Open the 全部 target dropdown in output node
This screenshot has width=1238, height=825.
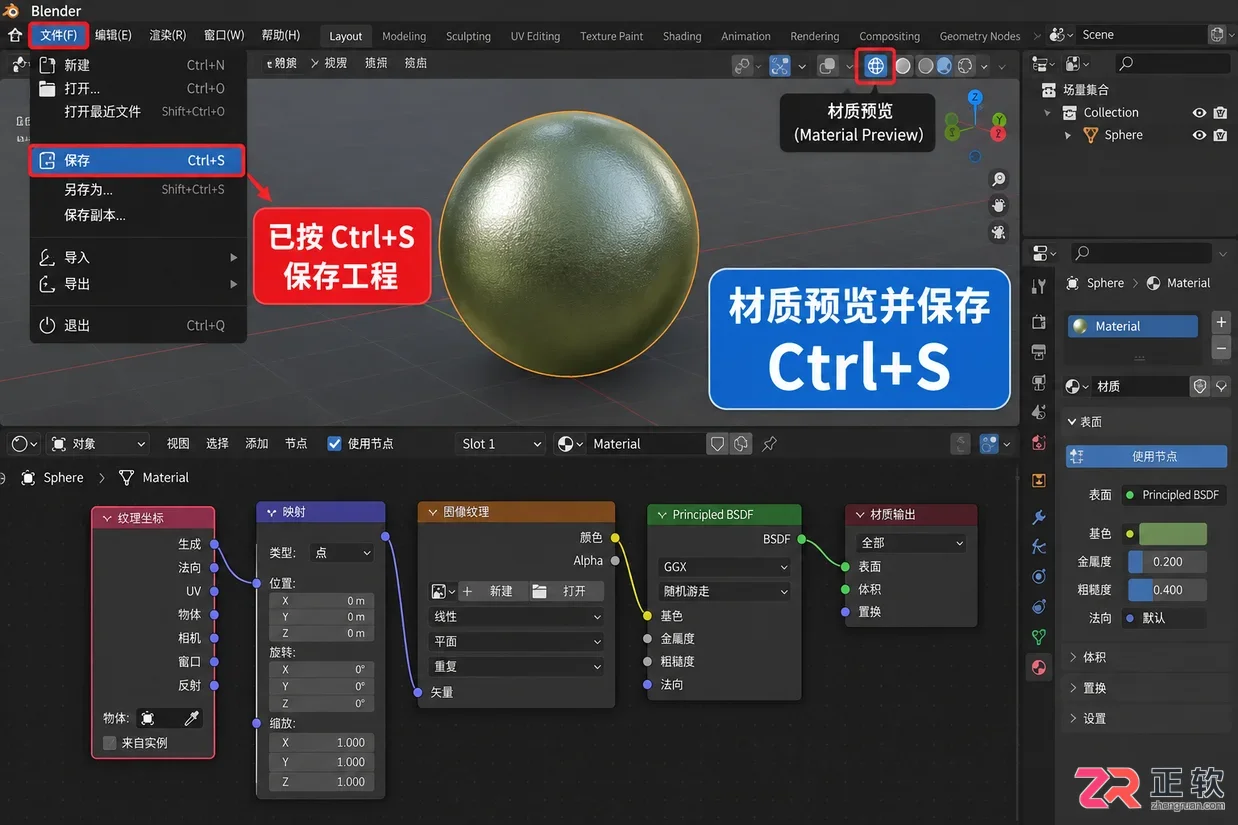click(911, 543)
